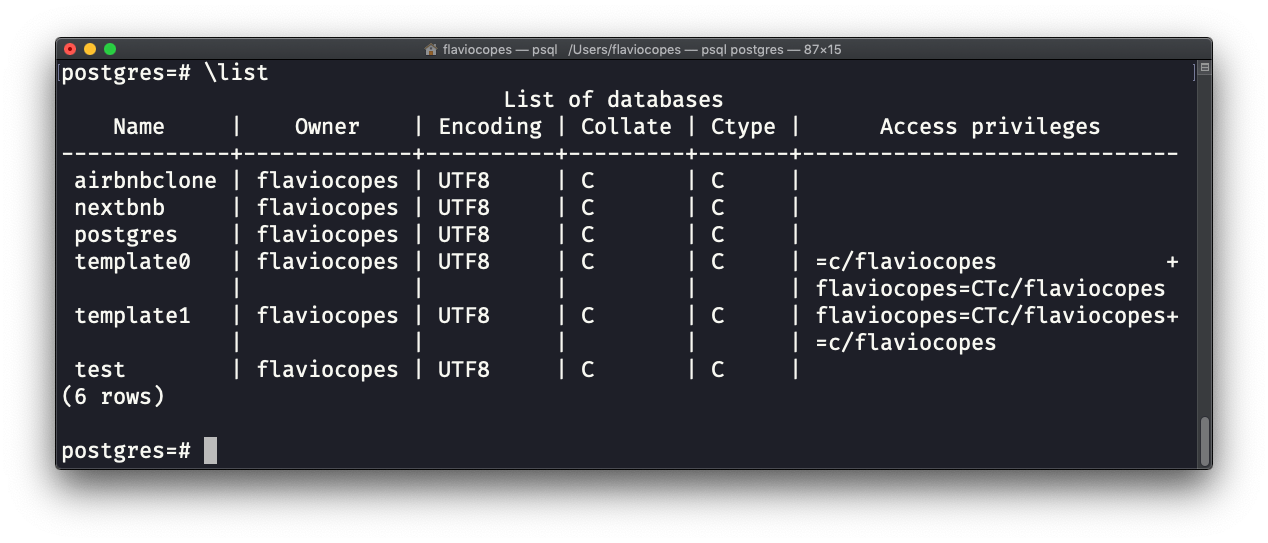Click the template0 database name
Viewport: 1268px width, 543px height.
[132, 262]
